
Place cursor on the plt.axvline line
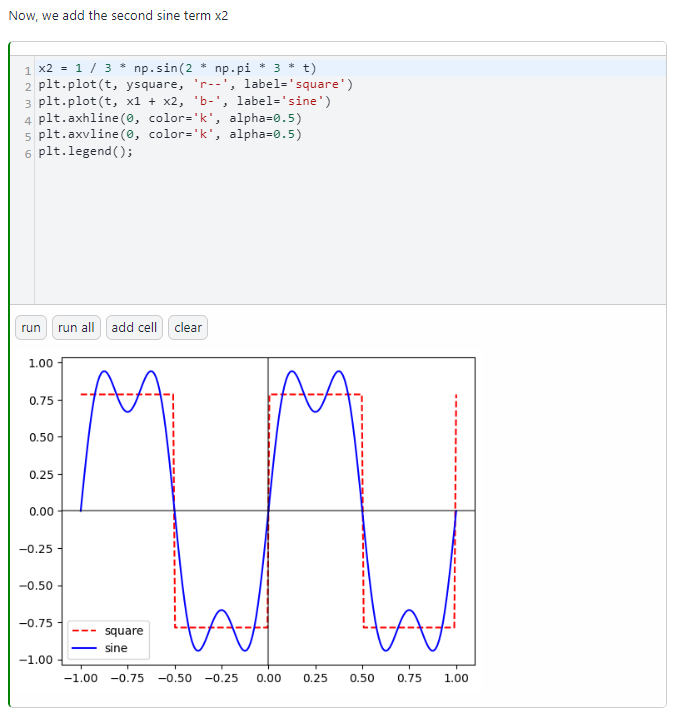pyautogui.click(x=169, y=134)
